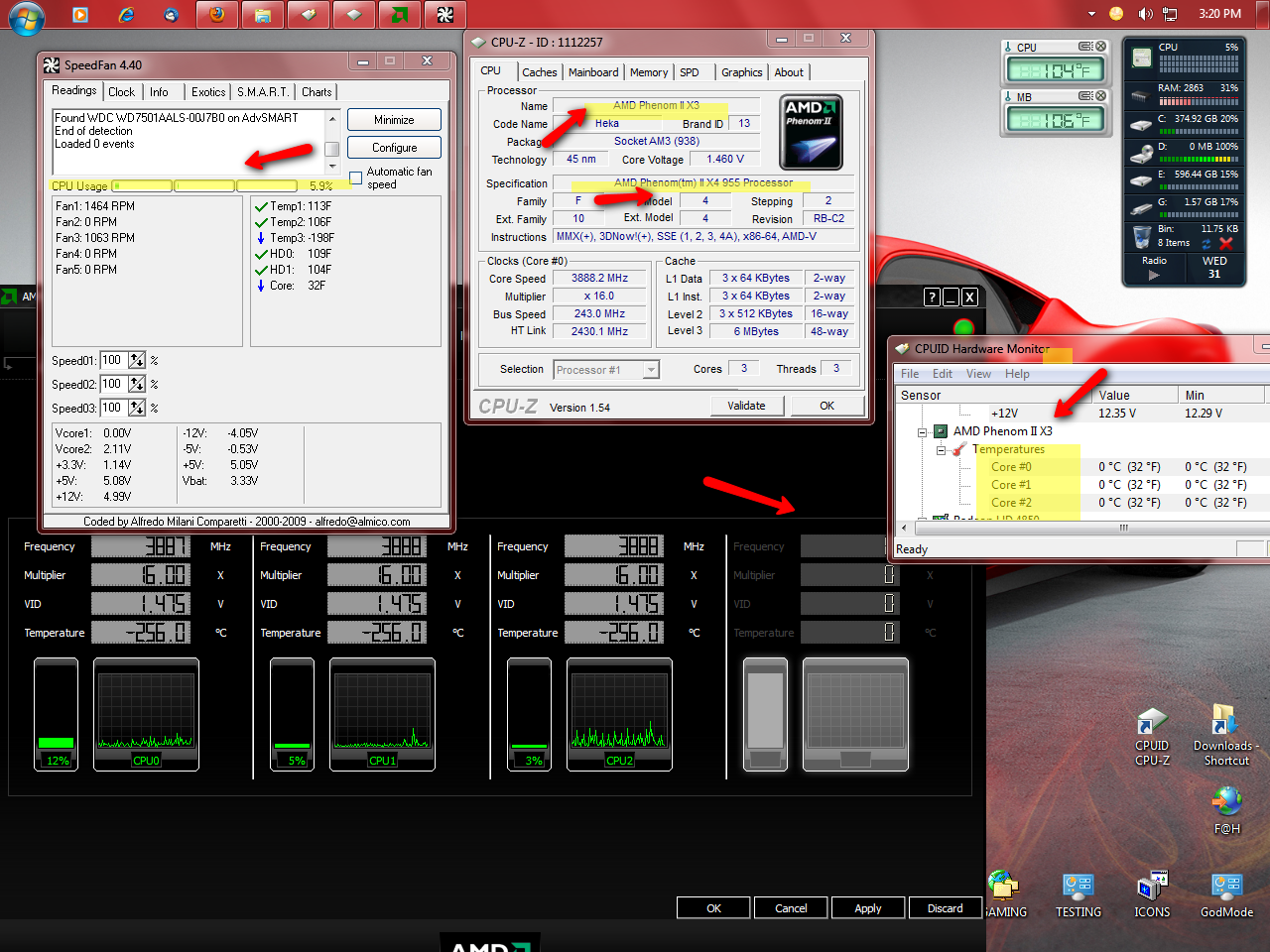Open the G: USB drive icon in gadget
The width and height of the screenshot is (1270, 952).
coord(1141,207)
